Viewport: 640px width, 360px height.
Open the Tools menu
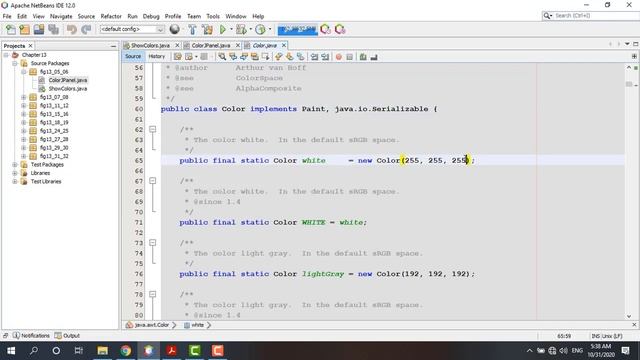pyautogui.click(x=213, y=16)
